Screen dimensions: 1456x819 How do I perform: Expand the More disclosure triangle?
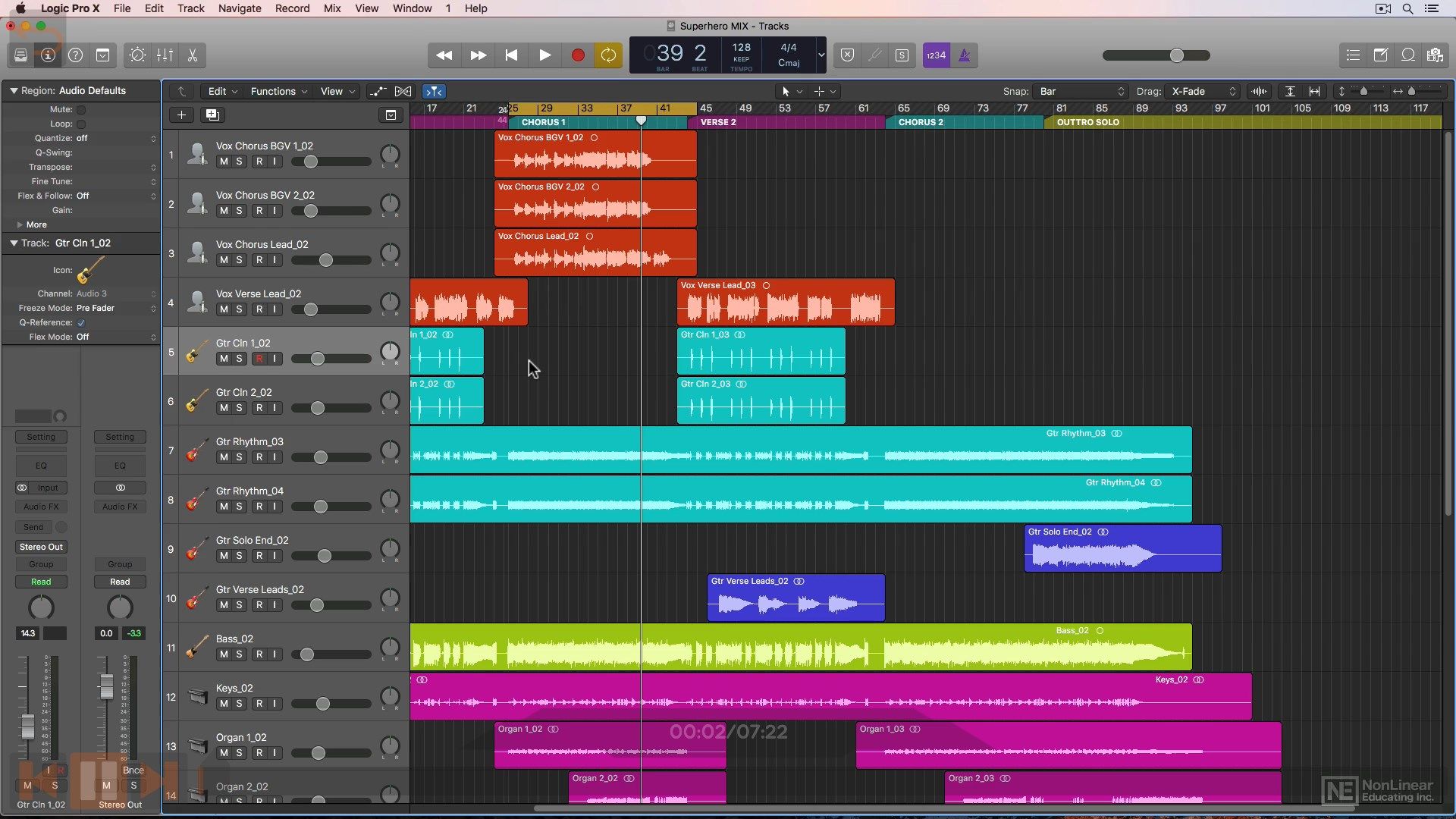coord(20,225)
